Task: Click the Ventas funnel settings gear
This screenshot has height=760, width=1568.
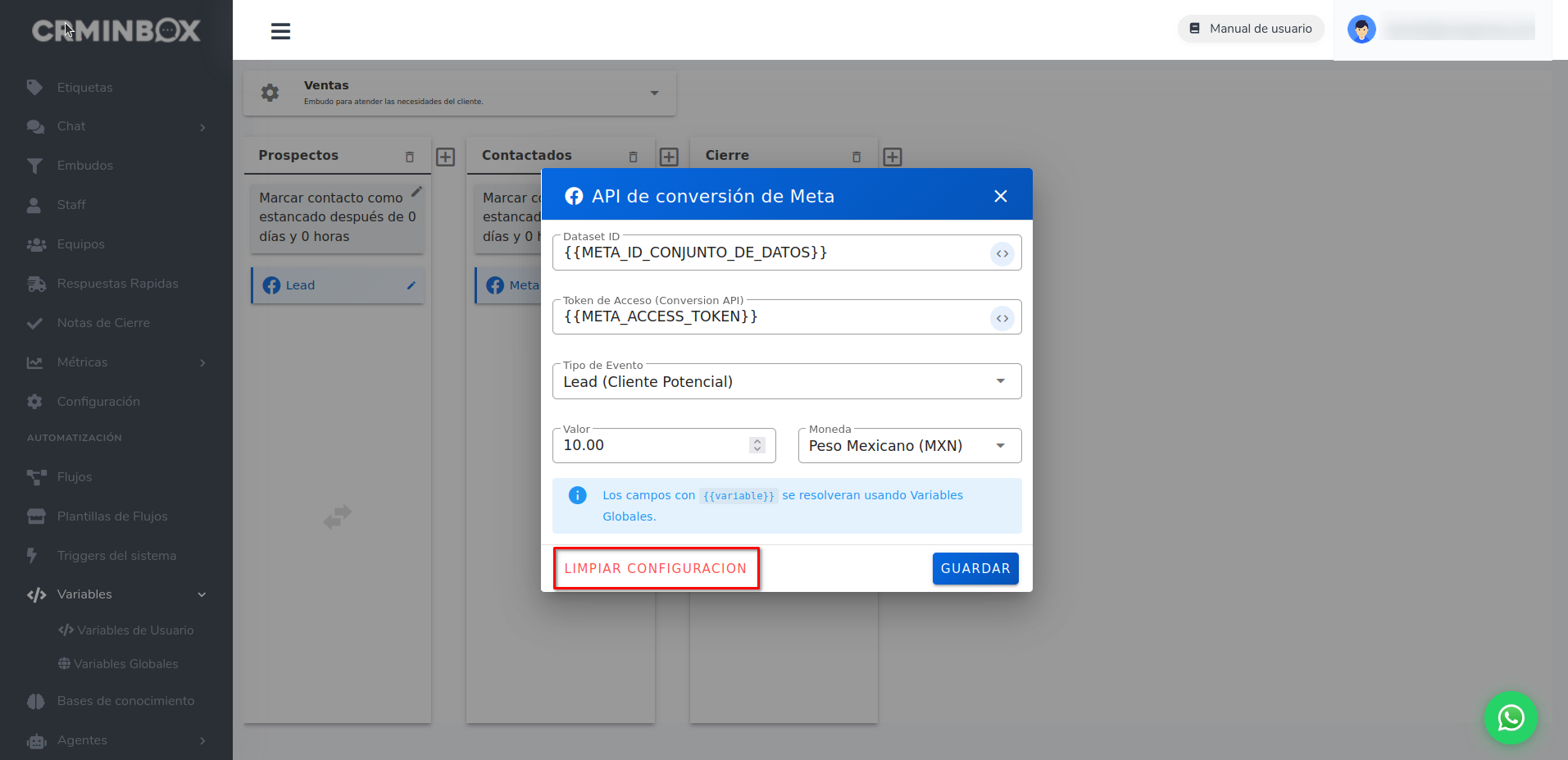Action: 270,93
